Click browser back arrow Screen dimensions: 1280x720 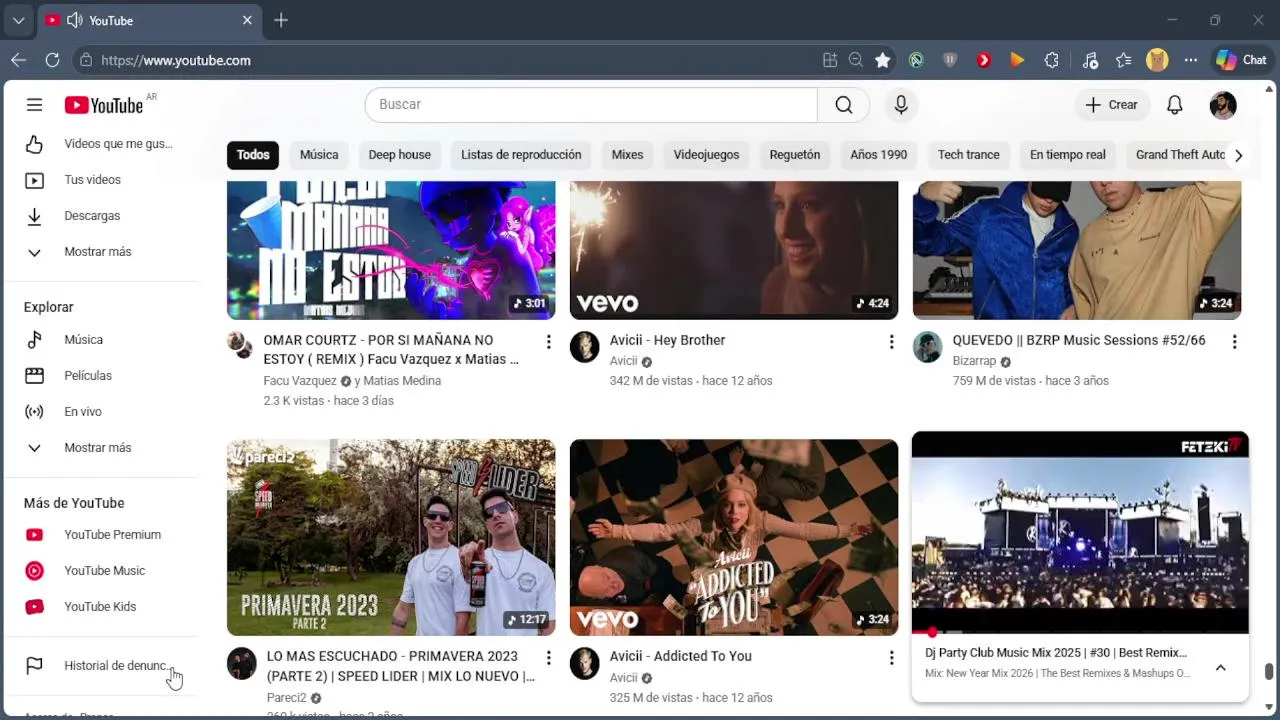click(x=18, y=60)
